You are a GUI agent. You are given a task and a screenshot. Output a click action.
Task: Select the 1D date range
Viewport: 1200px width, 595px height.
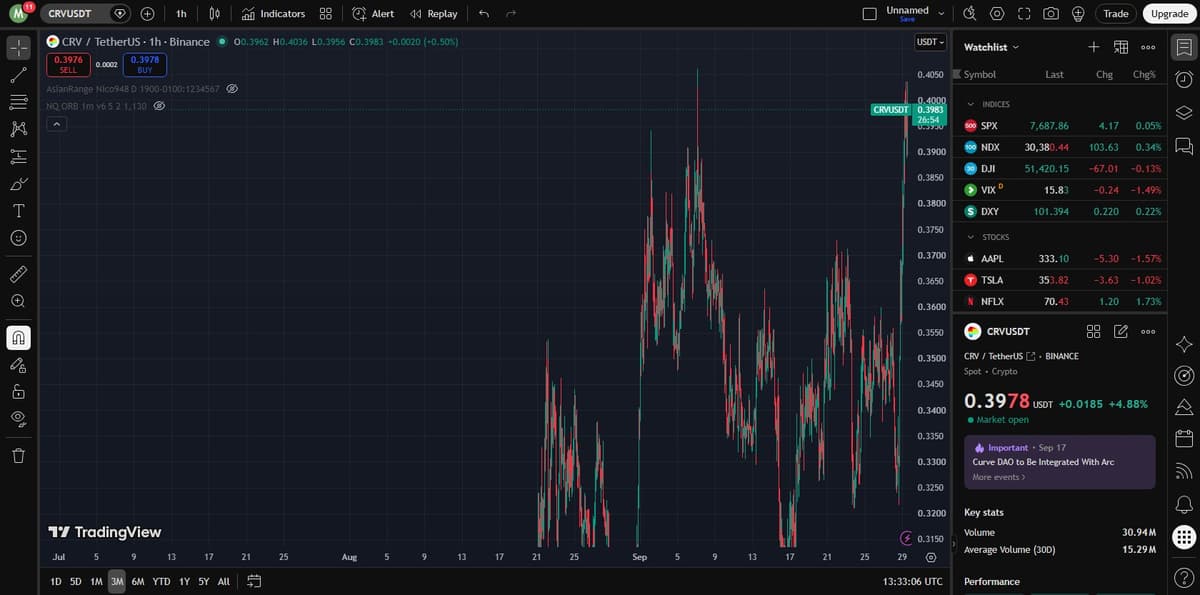tap(56, 581)
